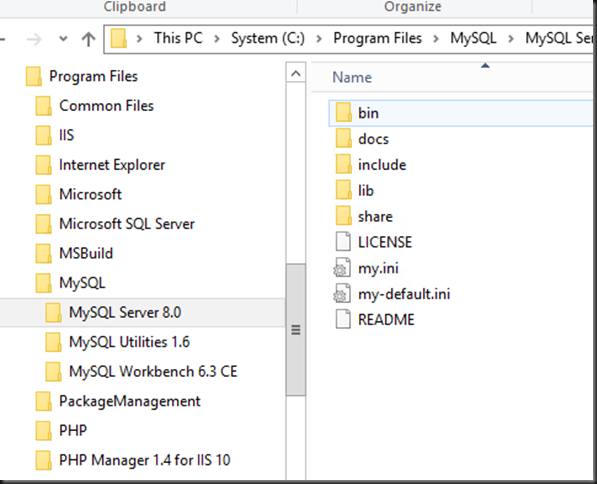Select the PHP Manager 1.4 for IIS 10 folder
Image resolution: width=597 pixels, height=484 pixels.
coord(144,460)
